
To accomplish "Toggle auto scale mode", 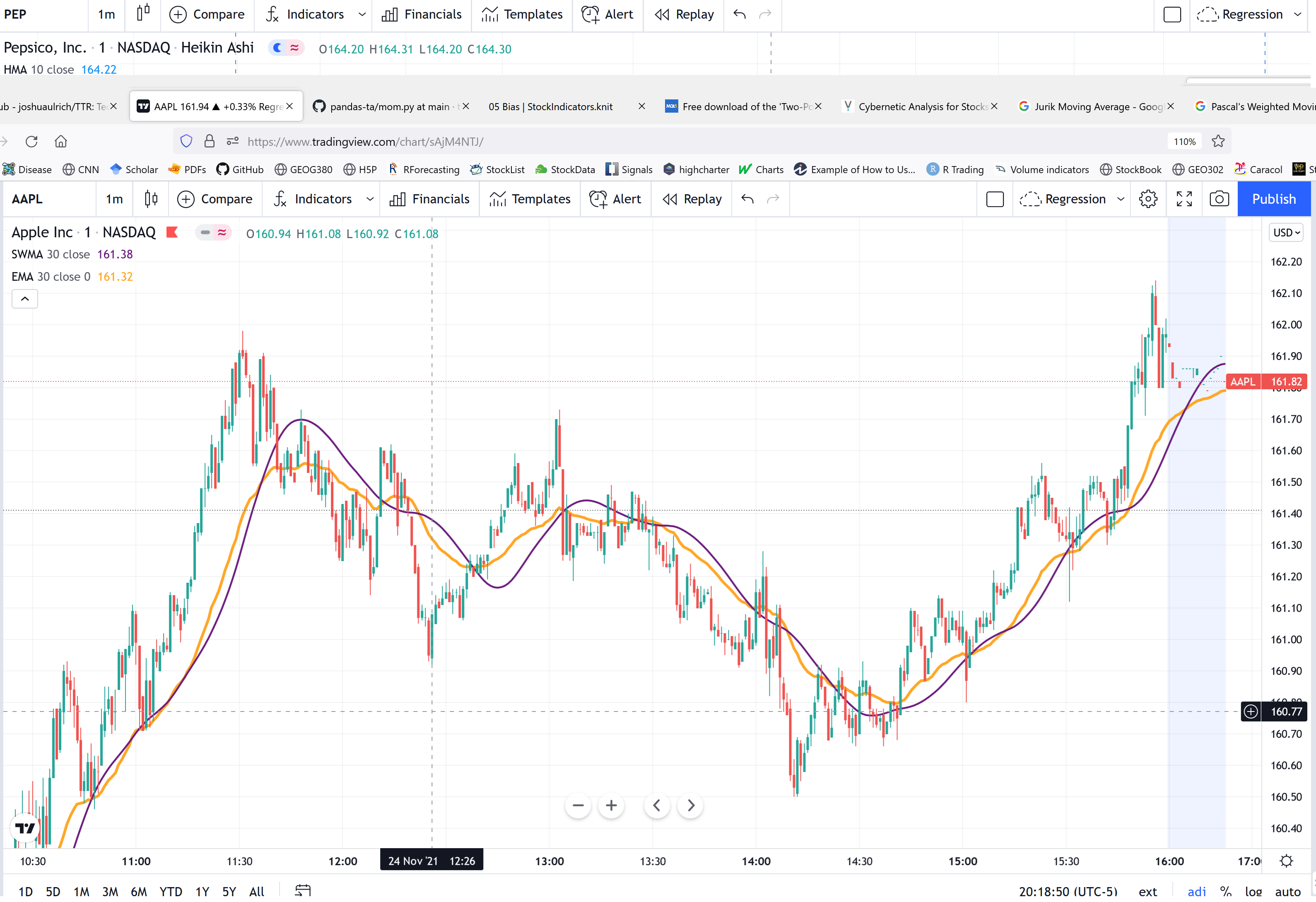I will [x=1287, y=891].
